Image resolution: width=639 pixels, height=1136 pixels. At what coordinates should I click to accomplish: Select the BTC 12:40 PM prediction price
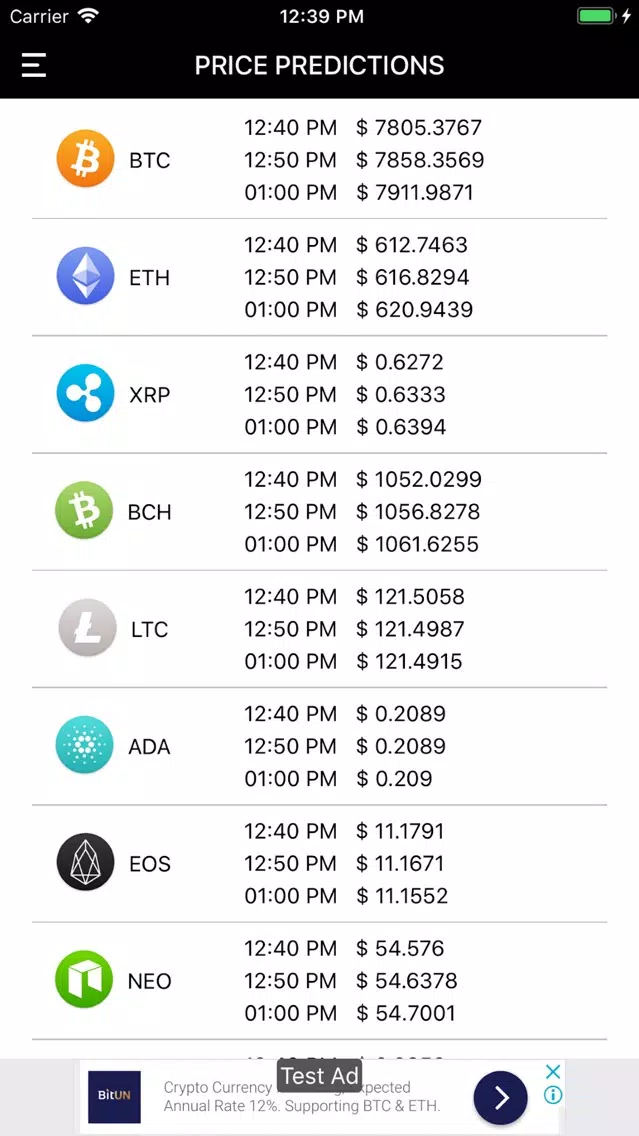click(419, 128)
